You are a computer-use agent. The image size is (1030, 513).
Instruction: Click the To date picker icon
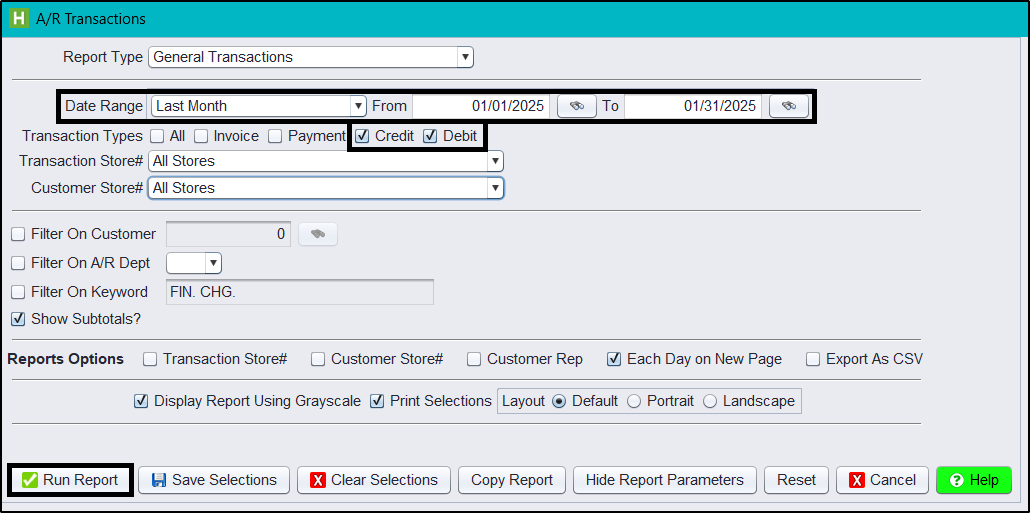coord(788,106)
